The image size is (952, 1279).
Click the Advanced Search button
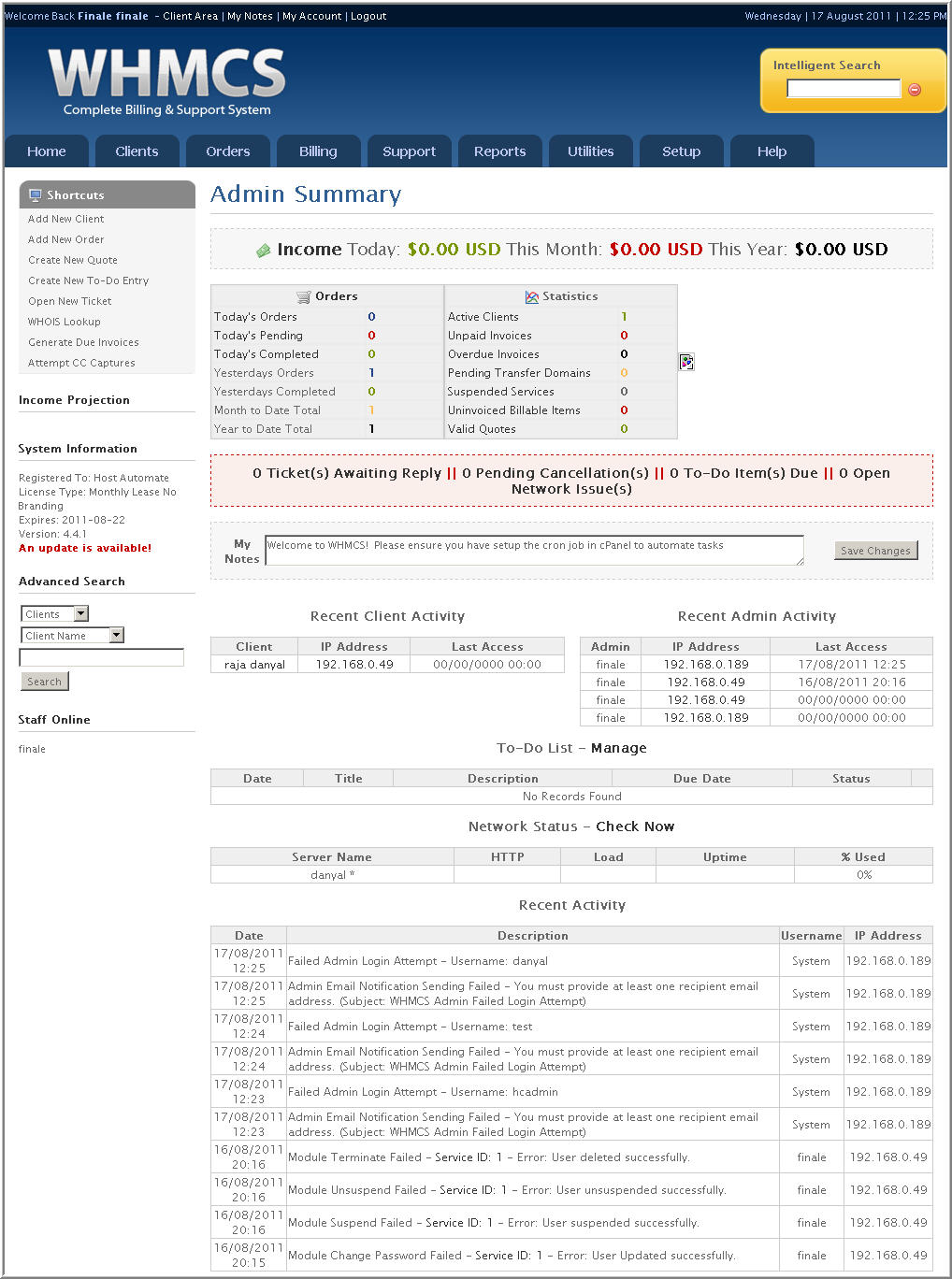coord(44,682)
